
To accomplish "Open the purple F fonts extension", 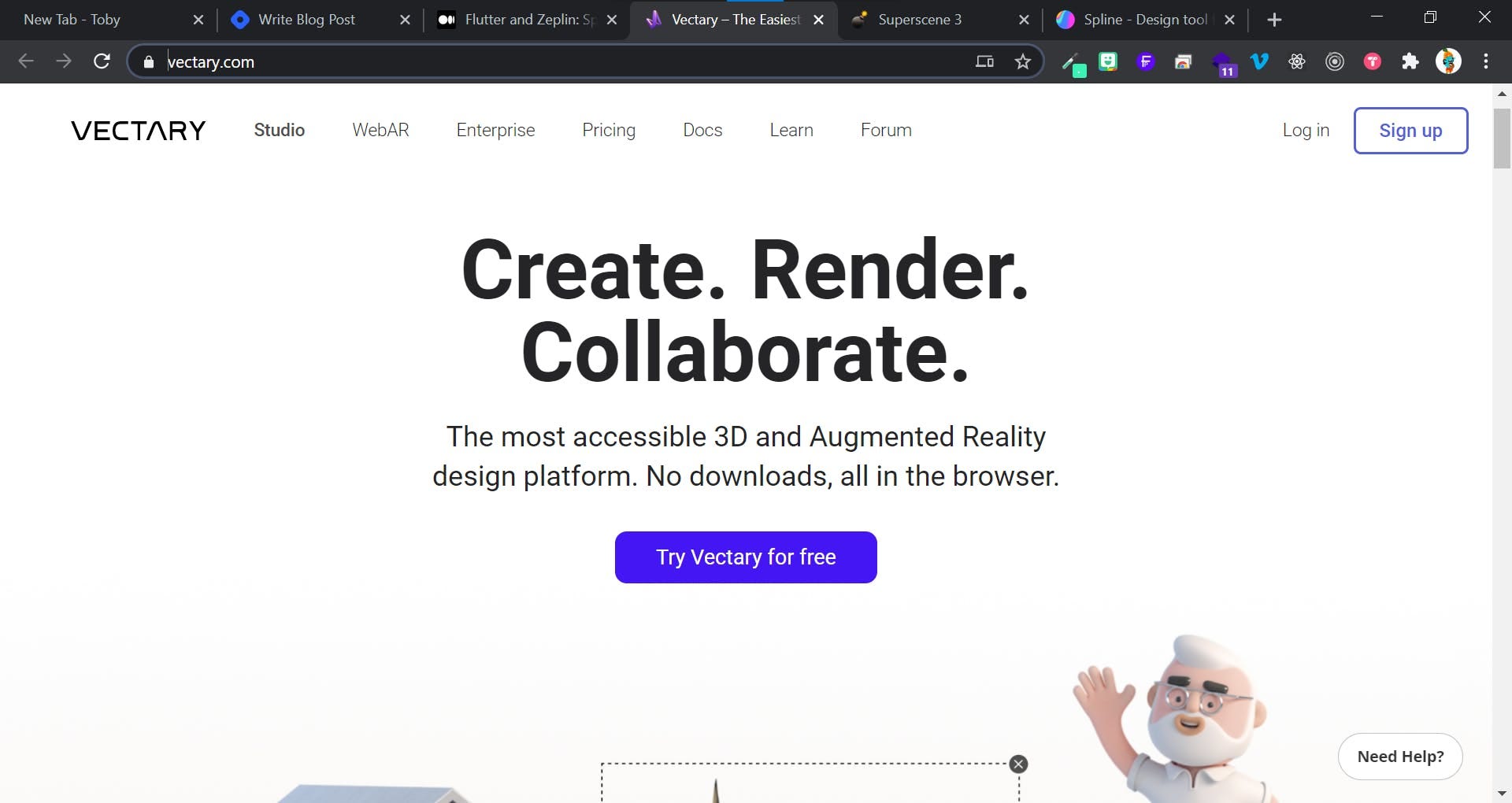I will point(1146,61).
